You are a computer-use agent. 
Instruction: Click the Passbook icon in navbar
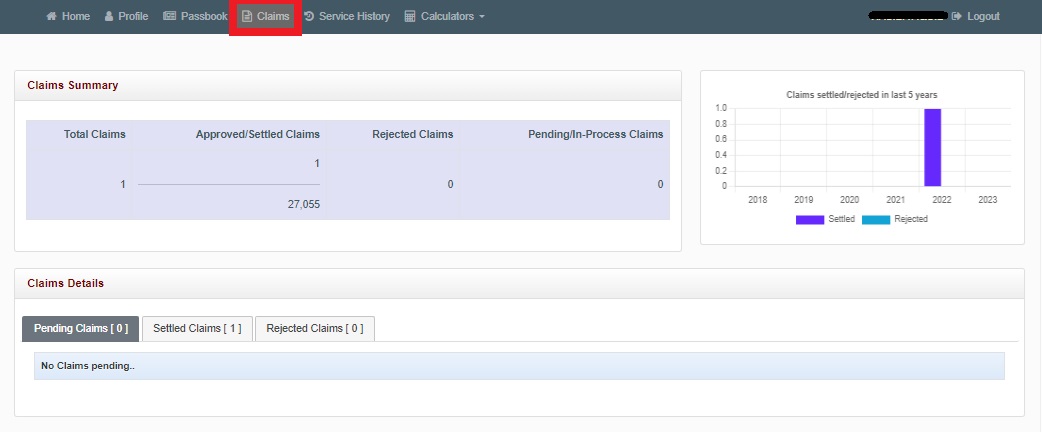(x=169, y=17)
